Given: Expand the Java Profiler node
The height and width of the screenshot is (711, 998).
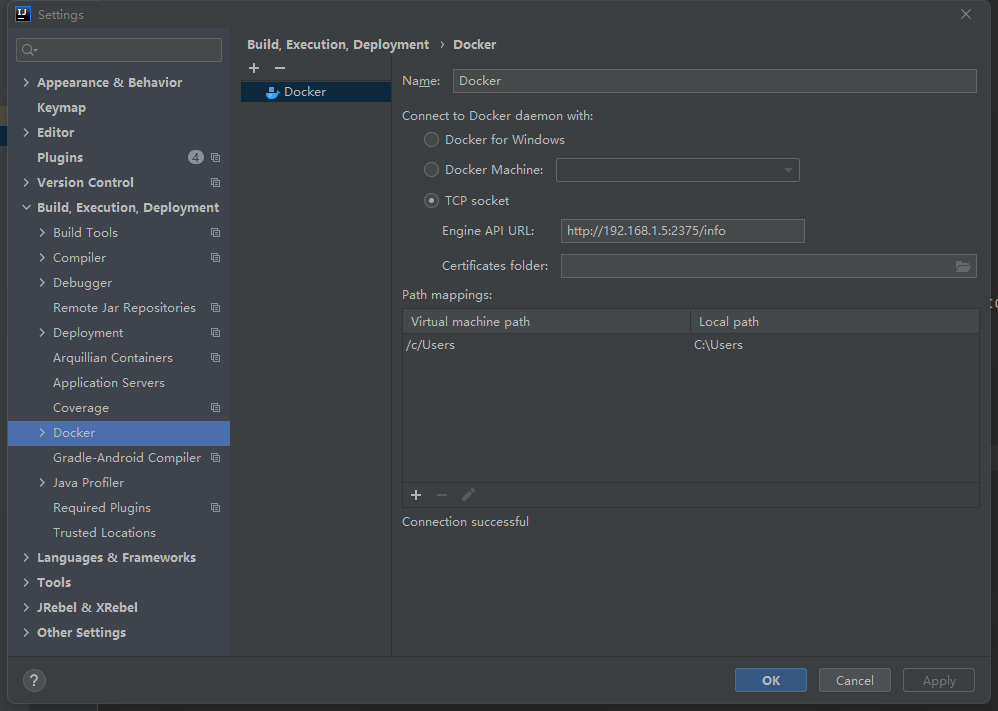Looking at the screenshot, I should (x=42, y=482).
